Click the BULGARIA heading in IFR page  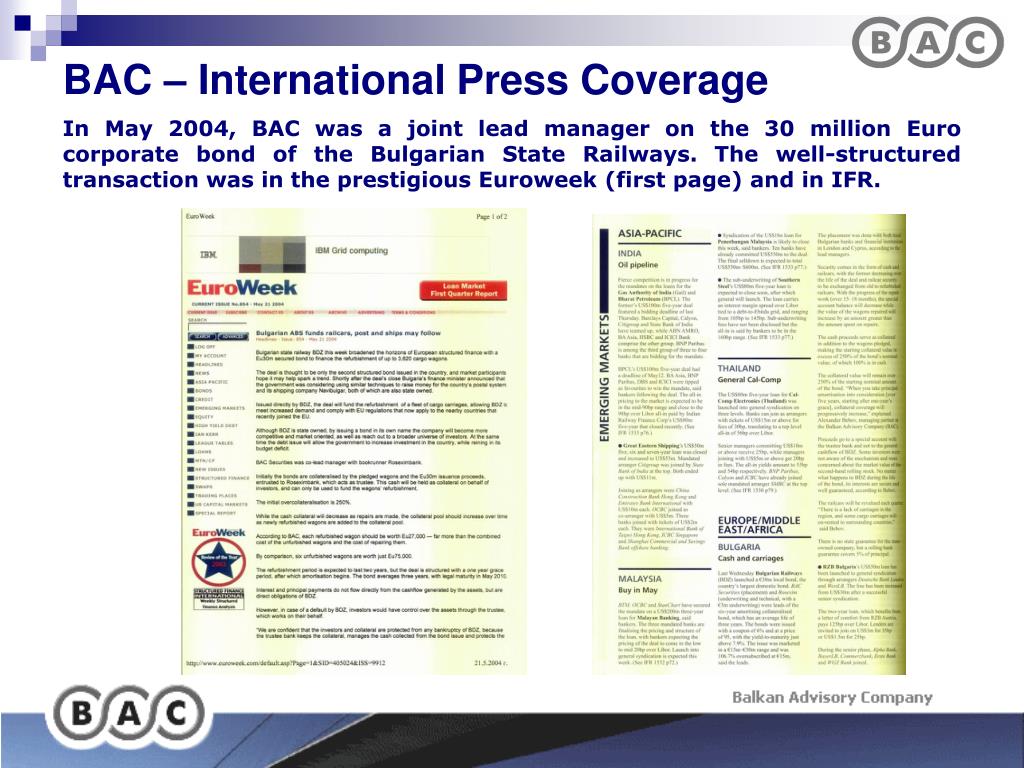[x=739, y=547]
